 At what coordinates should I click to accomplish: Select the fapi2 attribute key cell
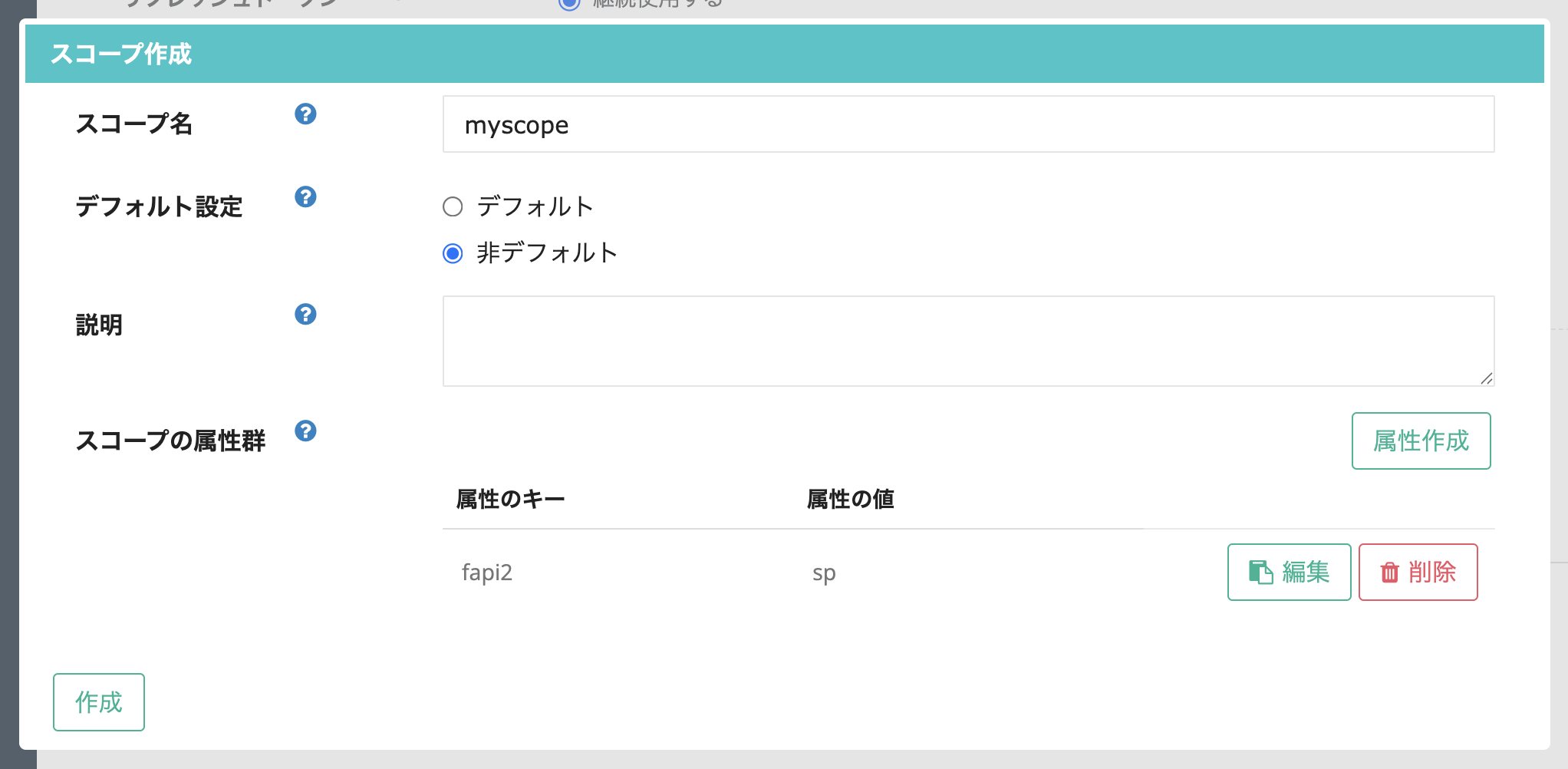[x=487, y=573]
